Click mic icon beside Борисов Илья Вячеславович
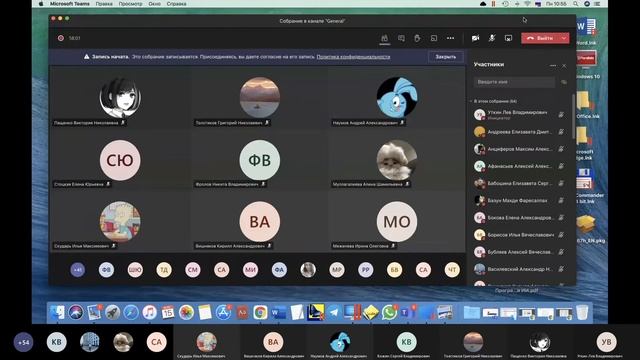The height and width of the screenshot is (360, 640). tap(561, 235)
